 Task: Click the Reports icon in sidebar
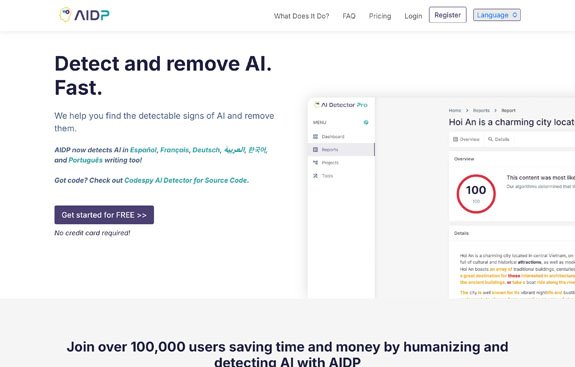click(x=315, y=150)
